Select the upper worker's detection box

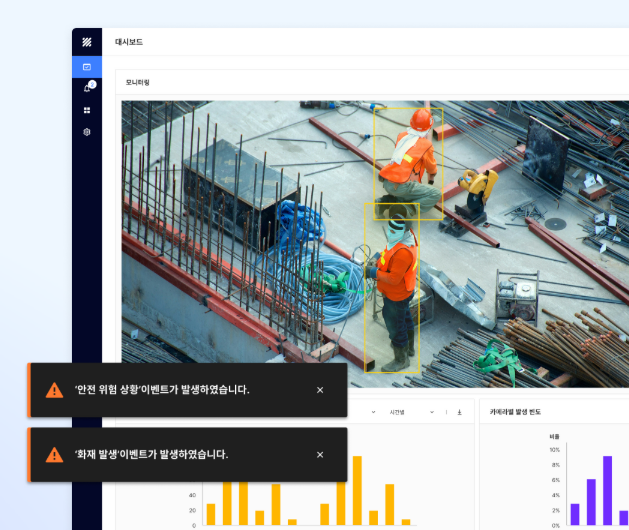(408, 163)
